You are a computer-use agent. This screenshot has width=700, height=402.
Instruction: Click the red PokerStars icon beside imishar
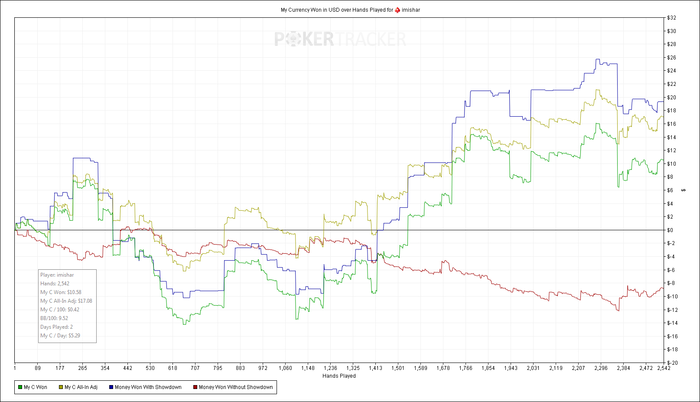(397, 10)
